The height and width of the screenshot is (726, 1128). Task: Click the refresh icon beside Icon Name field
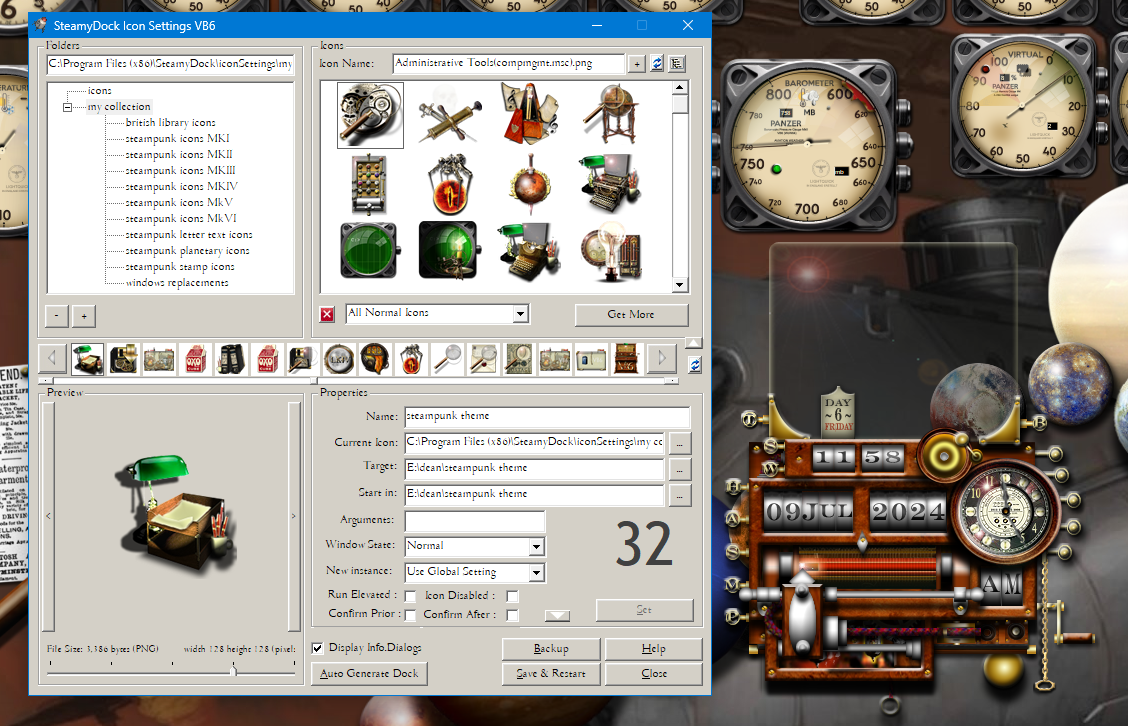[658, 63]
